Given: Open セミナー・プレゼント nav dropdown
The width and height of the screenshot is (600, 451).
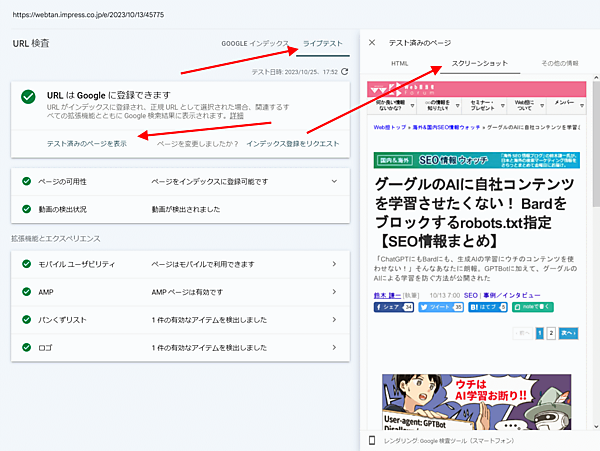Looking at the screenshot, I should tap(484, 105).
